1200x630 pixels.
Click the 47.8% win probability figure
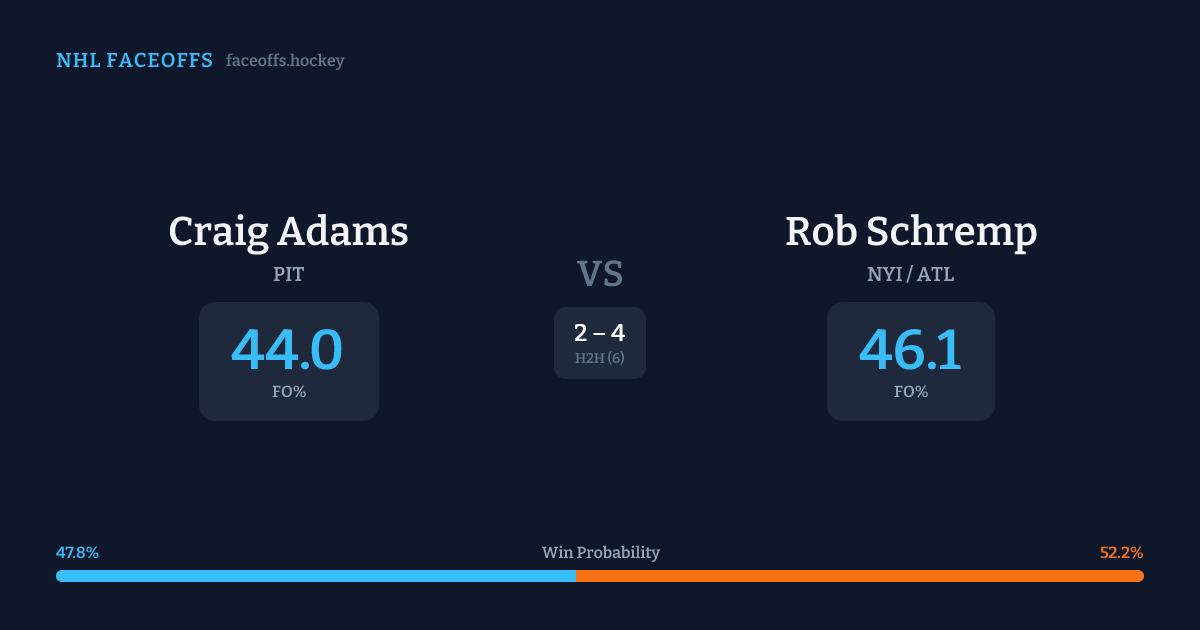(x=77, y=552)
